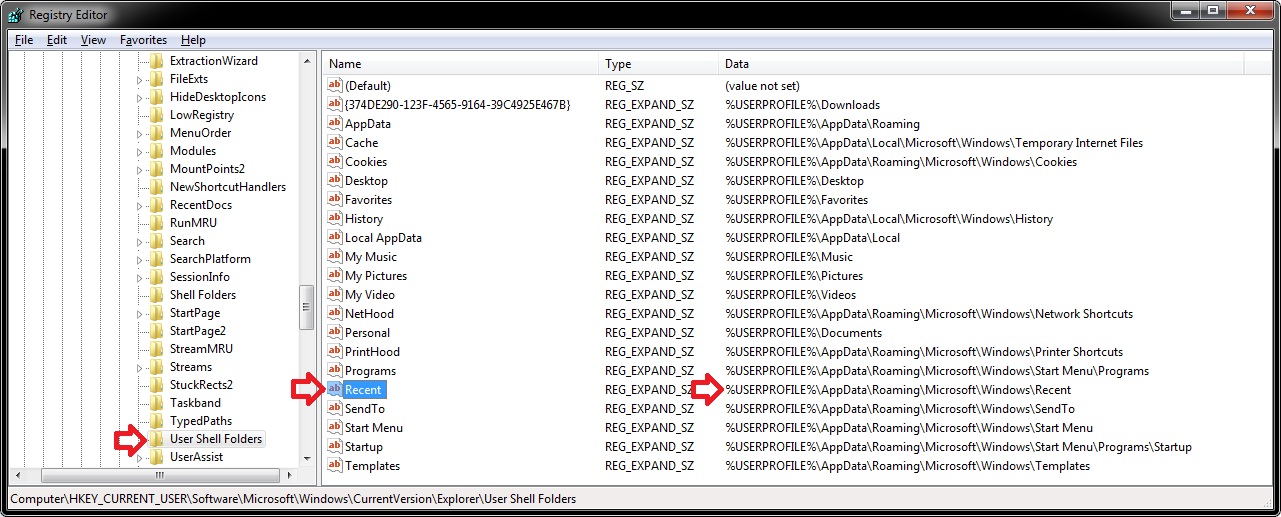Screen dimensions: 1281x517
Task: Click the folder icon beside LowRegistry
Action: click(156, 115)
